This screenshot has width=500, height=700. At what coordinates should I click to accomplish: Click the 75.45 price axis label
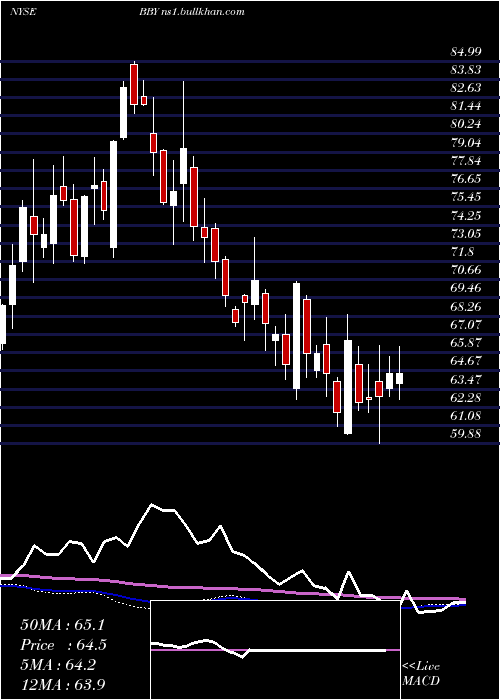click(x=466, y=197)
